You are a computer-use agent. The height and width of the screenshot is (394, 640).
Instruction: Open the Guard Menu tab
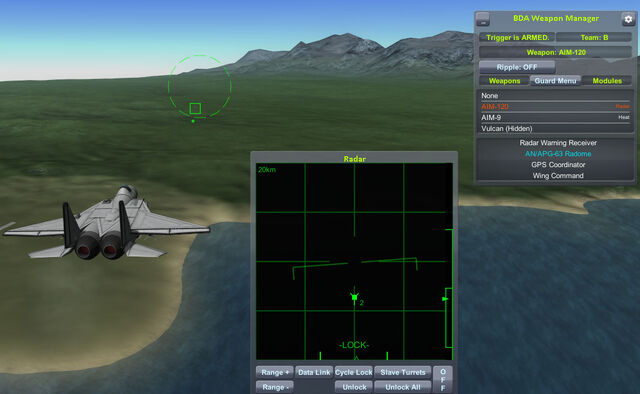tap(556, 81)
